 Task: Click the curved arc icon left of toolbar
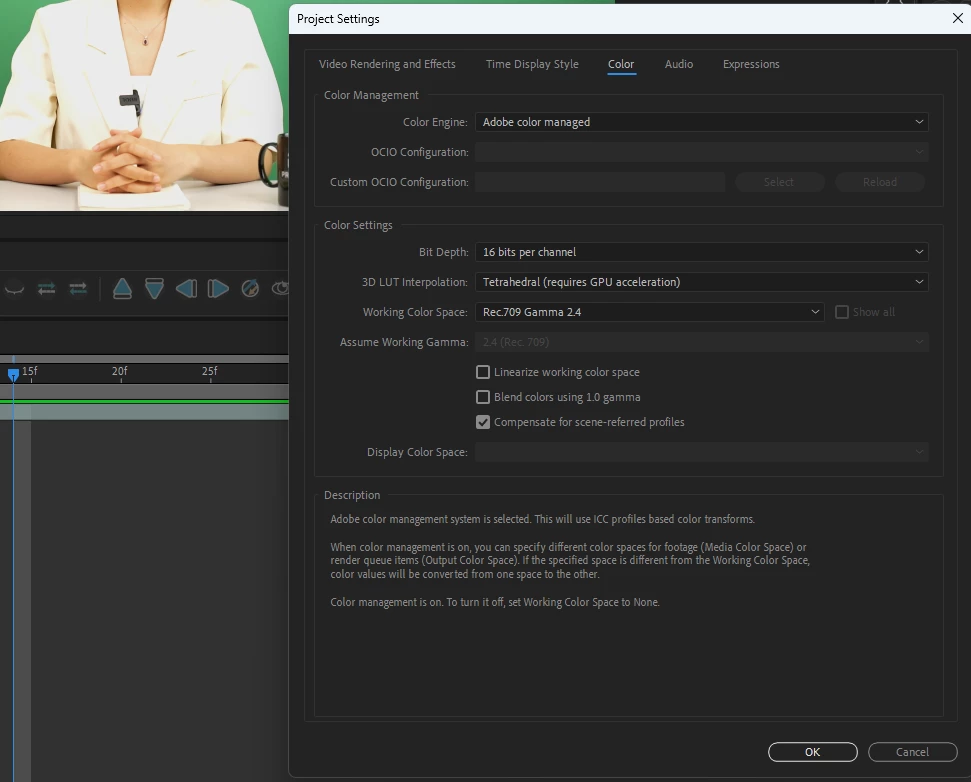click(14, 289)
